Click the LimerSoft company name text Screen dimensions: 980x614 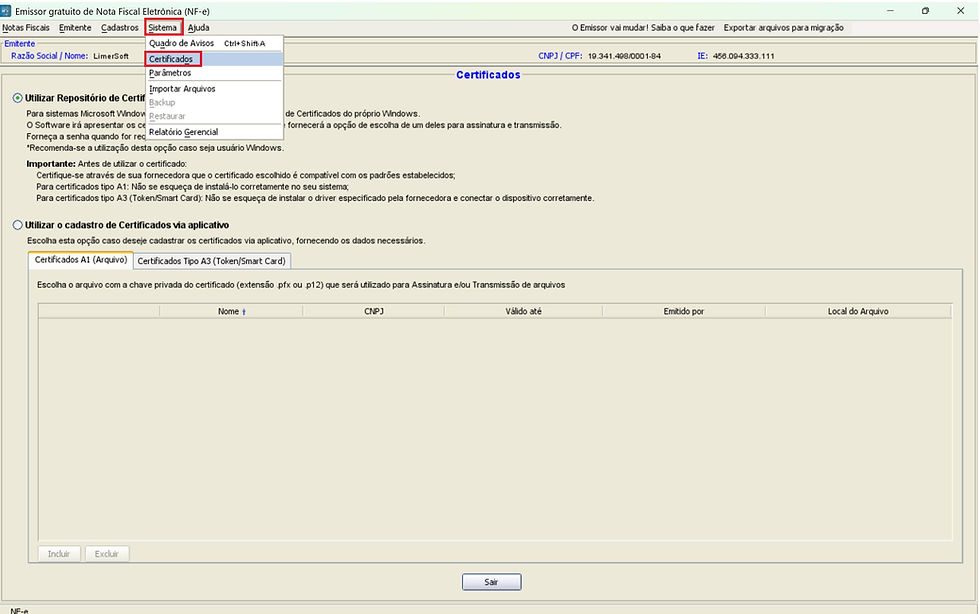[x=111, y=56]
